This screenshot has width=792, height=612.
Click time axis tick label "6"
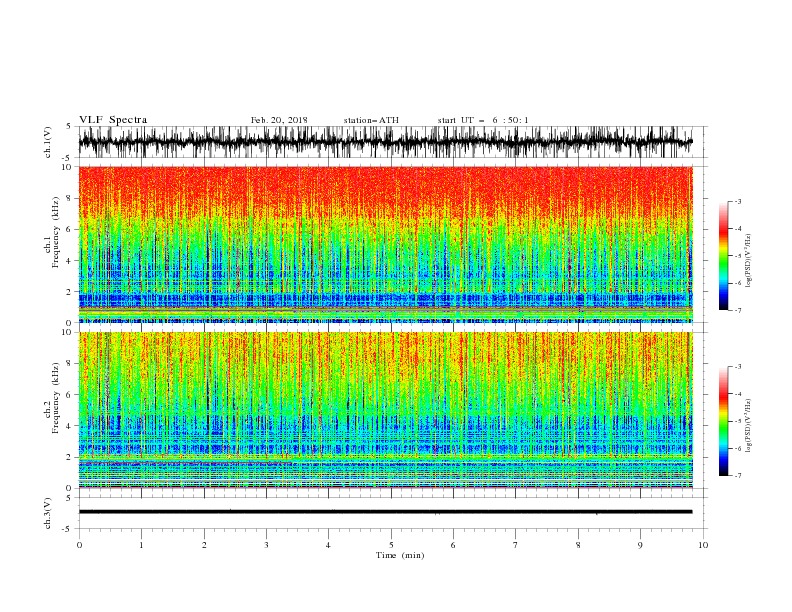454,545
